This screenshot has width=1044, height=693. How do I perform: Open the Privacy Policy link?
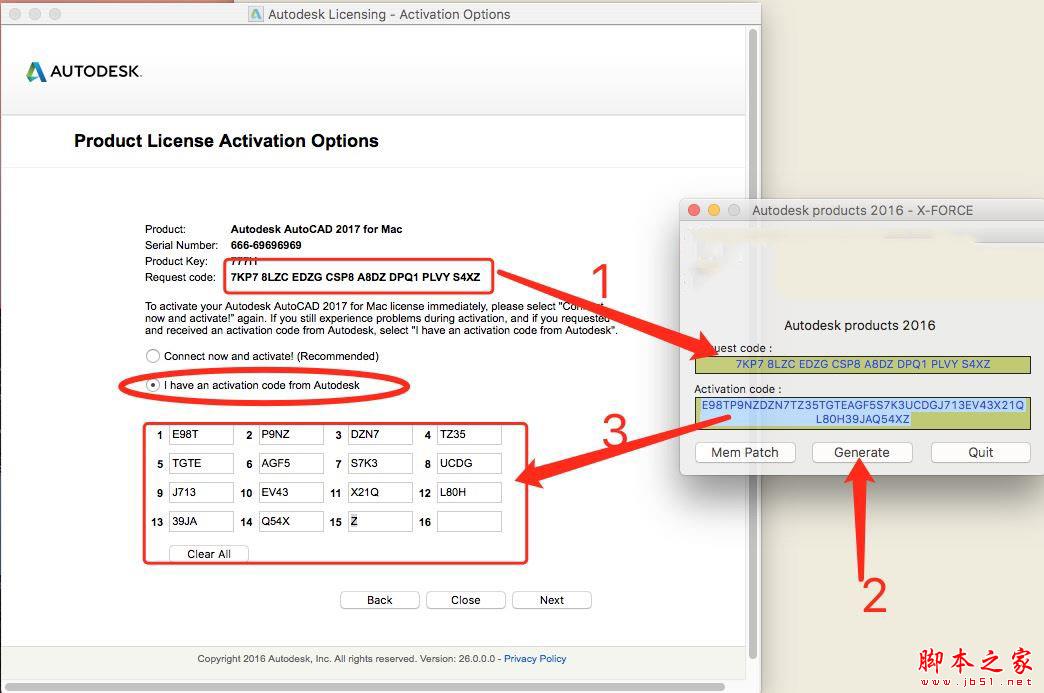[535, 658]
